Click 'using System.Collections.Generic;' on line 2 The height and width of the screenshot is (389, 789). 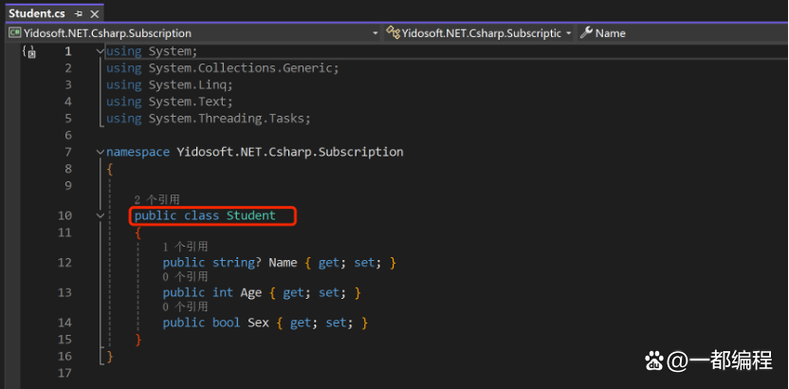pyautogui.click(x=222, y=68)
